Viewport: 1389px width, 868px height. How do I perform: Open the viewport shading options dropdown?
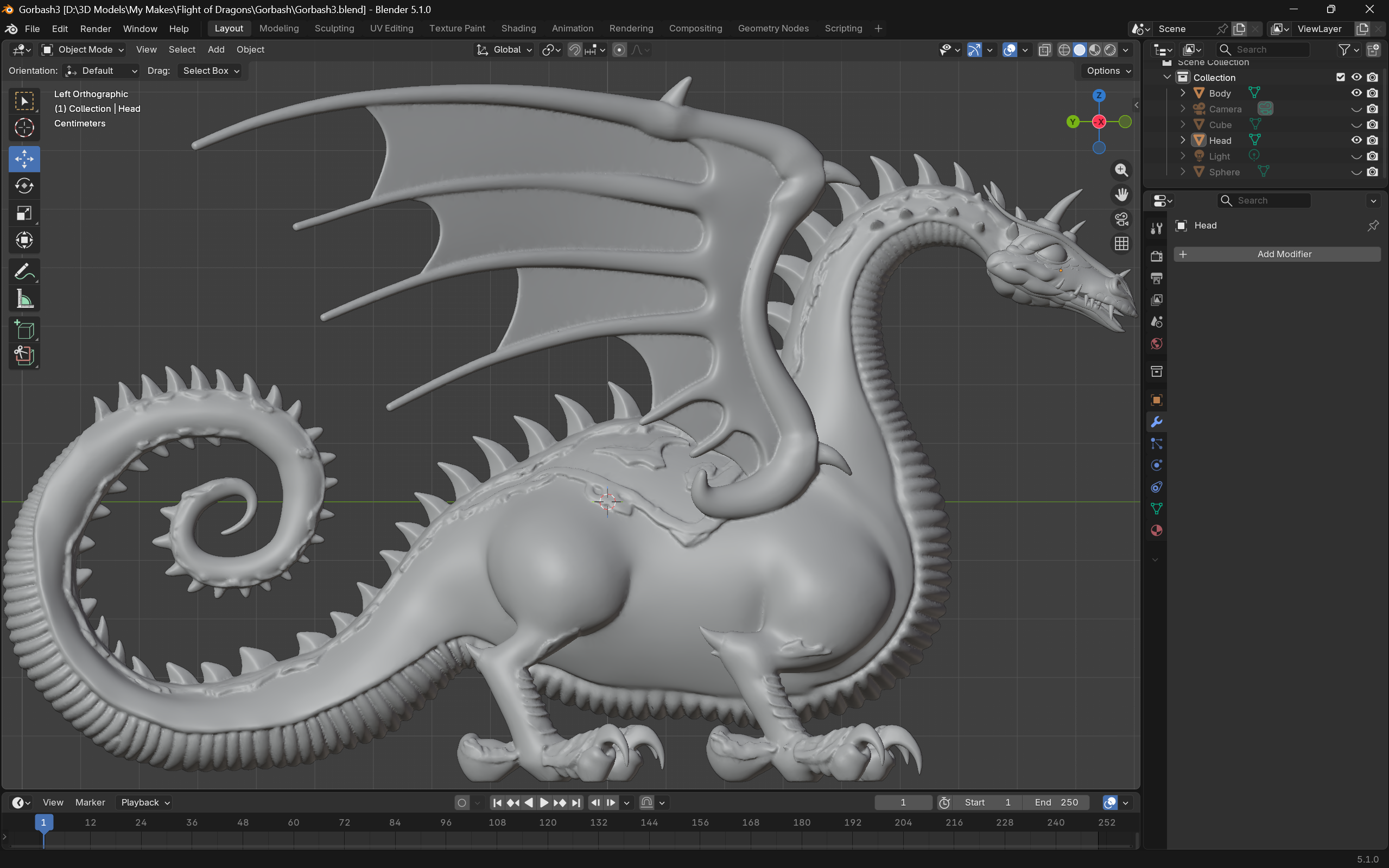point(1126,50)
